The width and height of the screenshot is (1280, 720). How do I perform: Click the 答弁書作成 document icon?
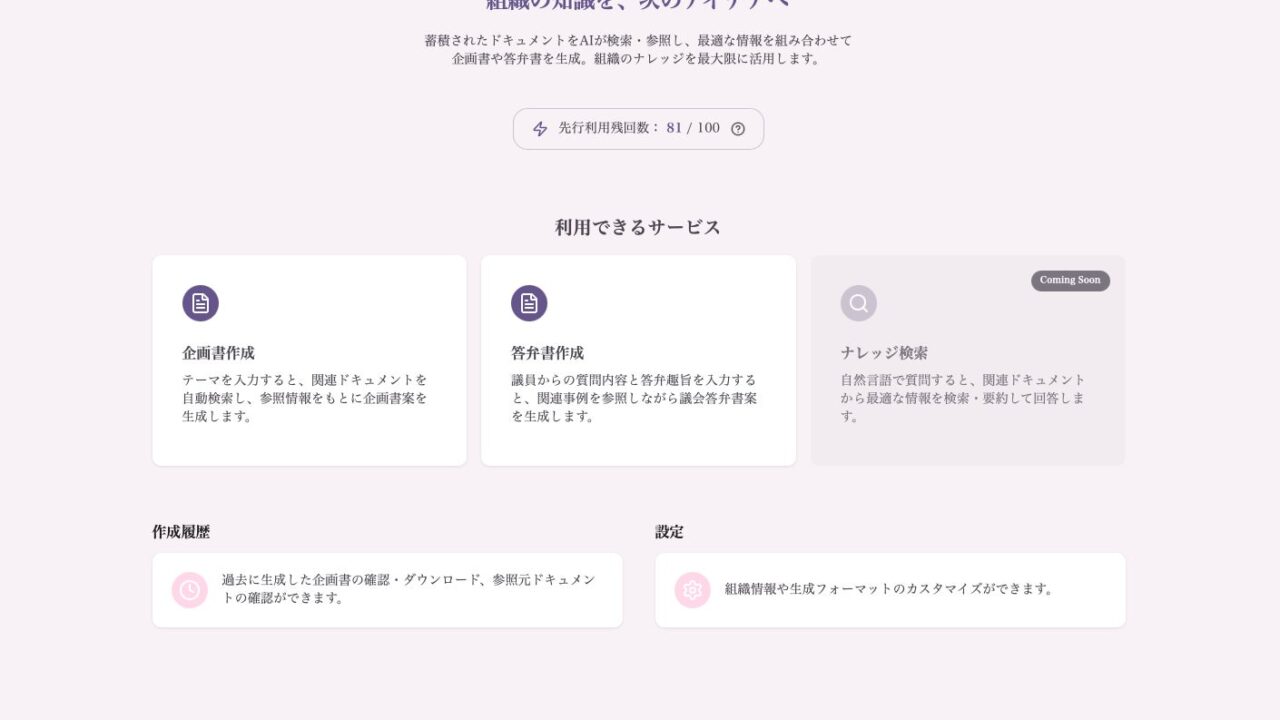click(x=529, y=303)
